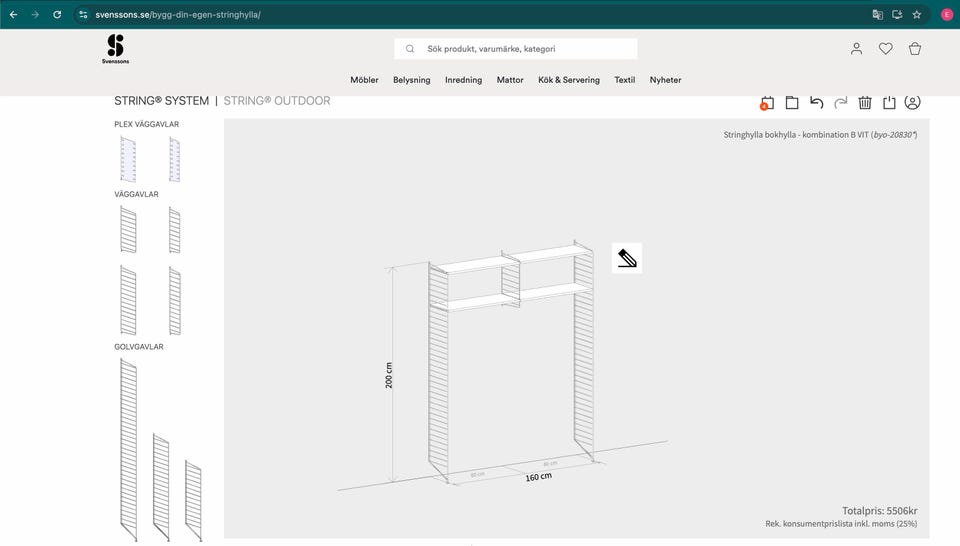Image resolution: width=960 pixels, height=546 pixels.
Task: Click the trash can delete icon
Action: (865, 102)
